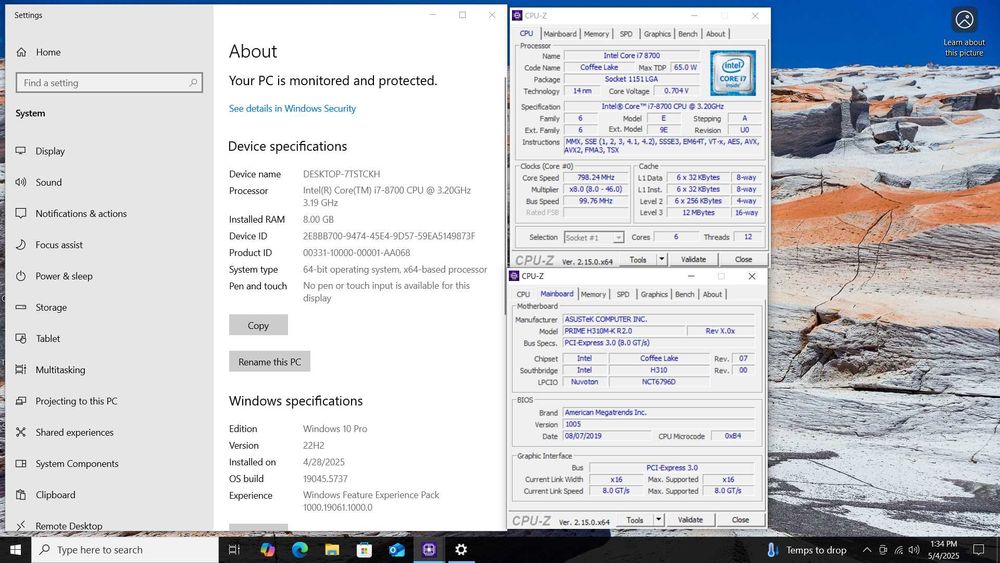The width and height of the screenshot is (1000, 563).
Task: Open the taskbar clock showing 1:34 PM
Action: [943, 550]
